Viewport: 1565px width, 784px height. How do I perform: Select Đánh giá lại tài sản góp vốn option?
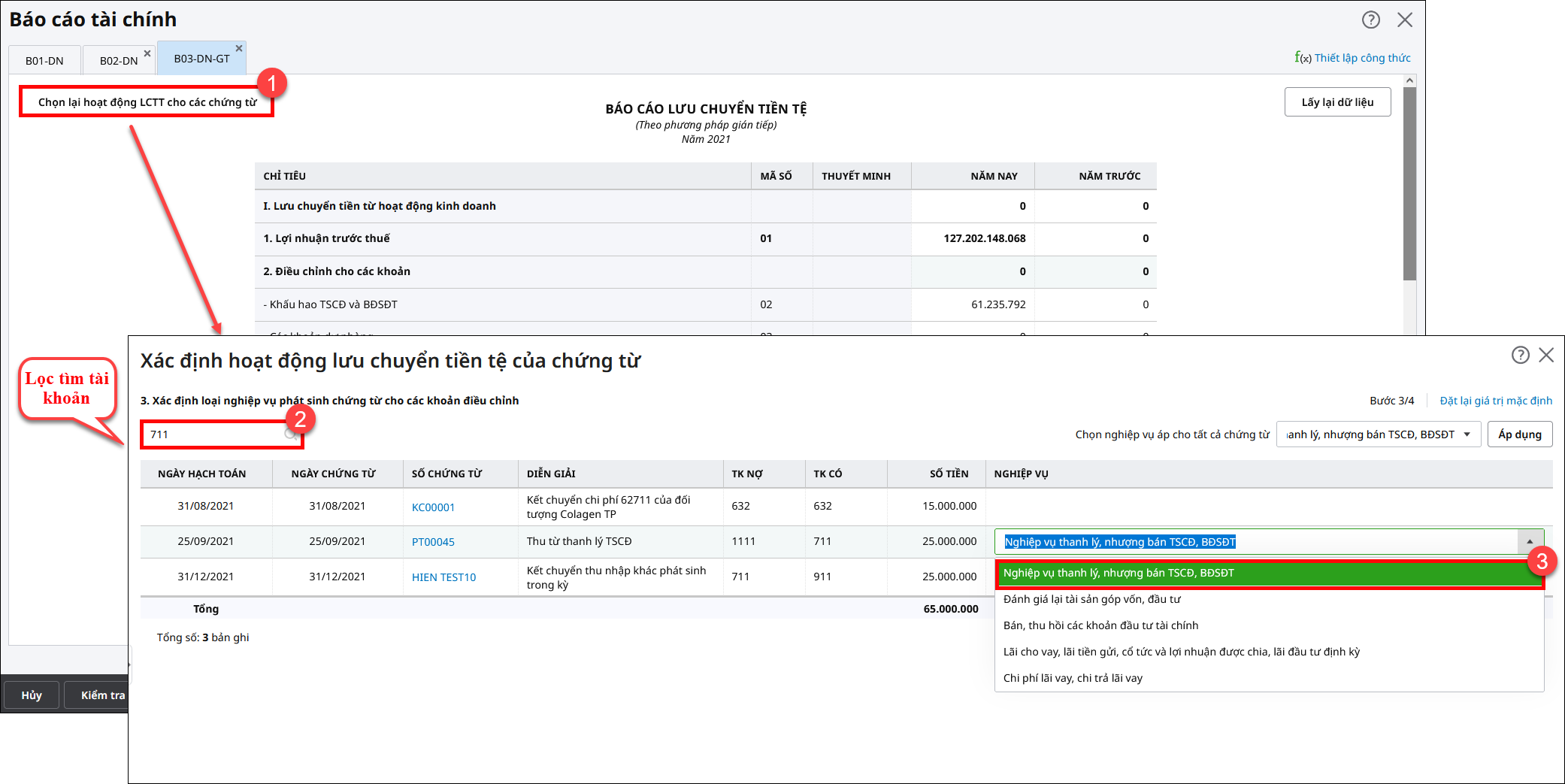coord(1091,599)
